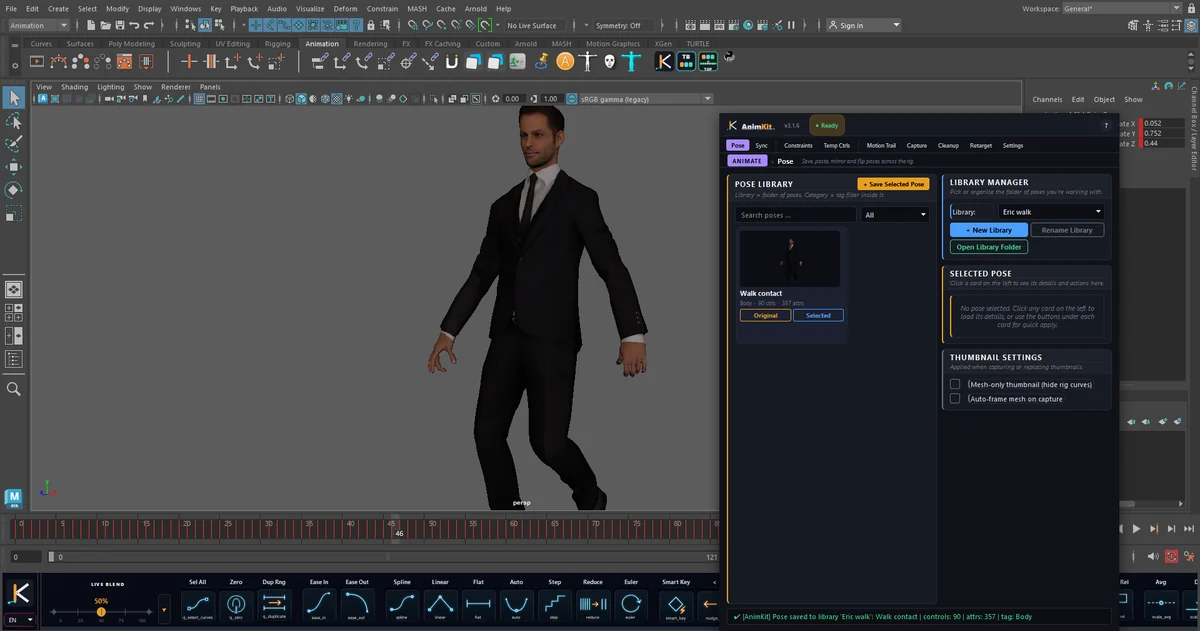Open the Constraints tab in AnimKit
This screenshot has height=631, width=1200.
coord(798,145)
